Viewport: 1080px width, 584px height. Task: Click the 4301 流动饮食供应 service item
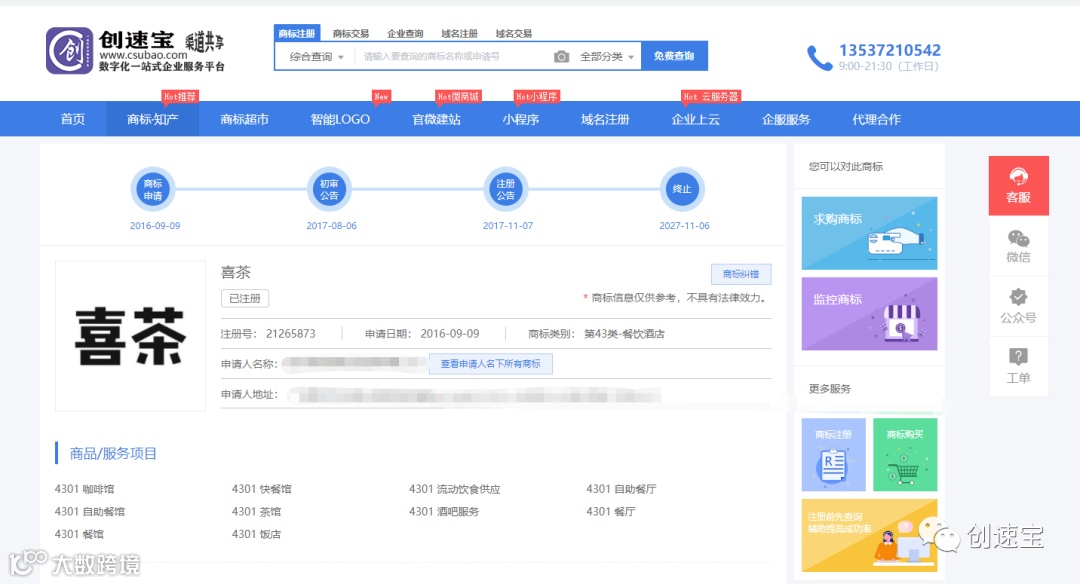(x=455, y=489)
